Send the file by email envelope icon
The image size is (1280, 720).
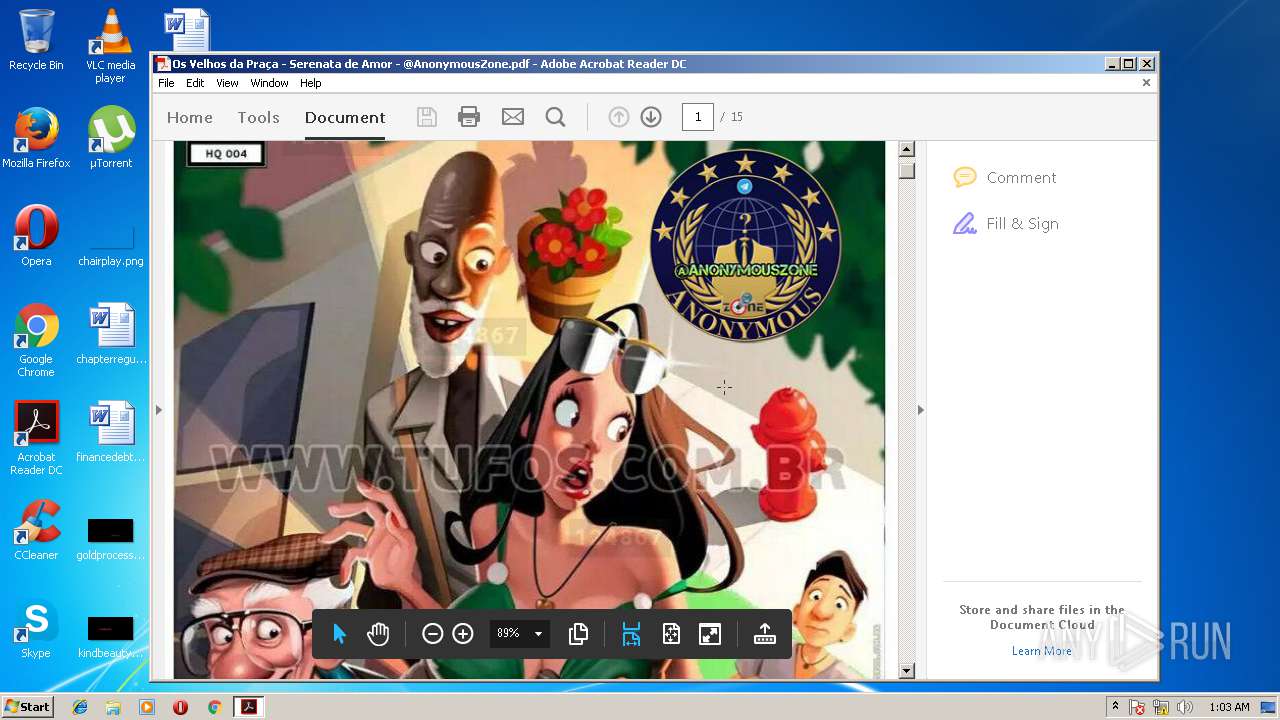513,117
